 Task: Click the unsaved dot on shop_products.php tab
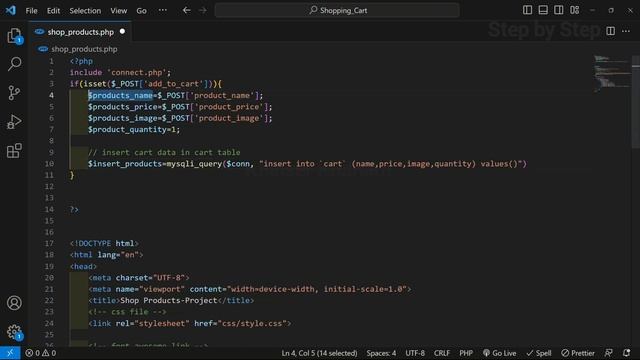tap(122, 31)
